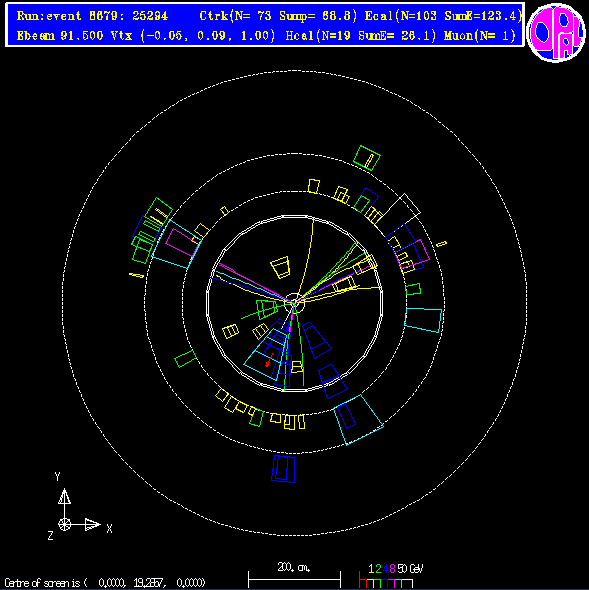Screen dimensions: 589x590
Task: Click the 'Centre of screen is' coordinates text
Action: coord(105,583)
